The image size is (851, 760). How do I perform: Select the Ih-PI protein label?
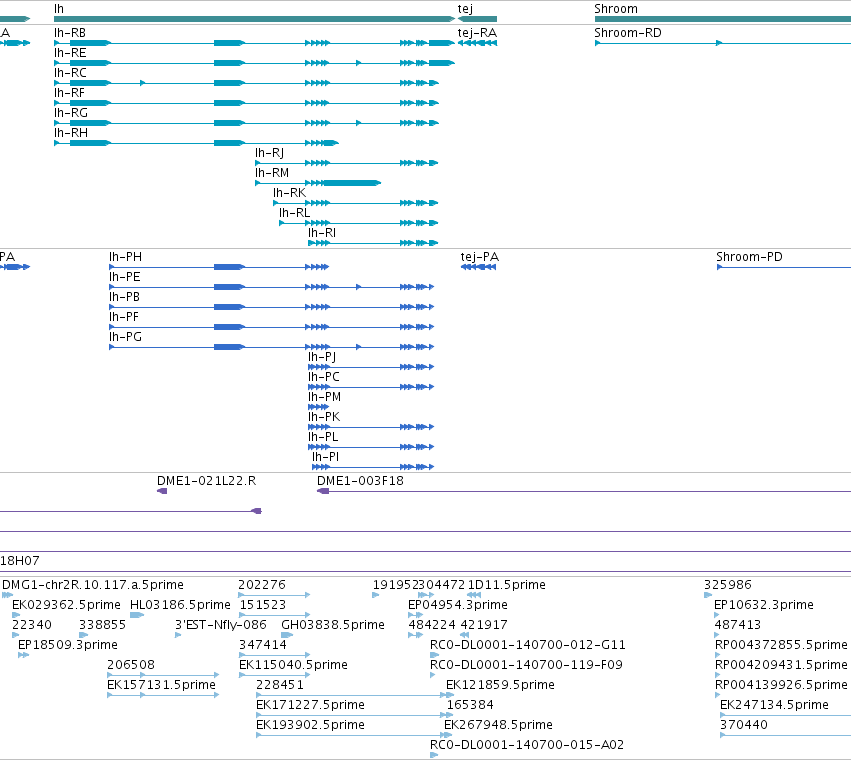click(325, 457)
